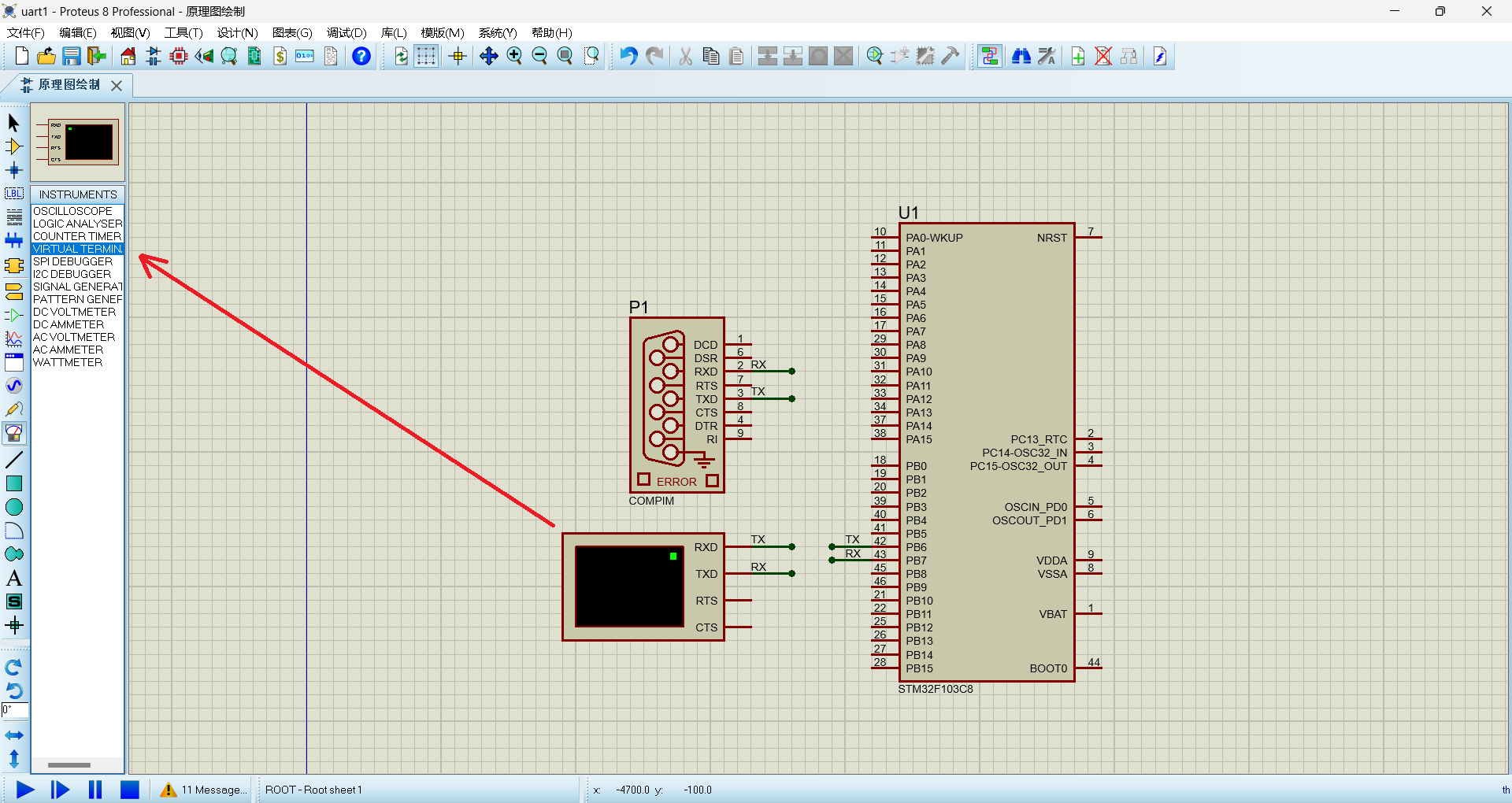Select the virtual terminal component on canvas

point(643,587)
